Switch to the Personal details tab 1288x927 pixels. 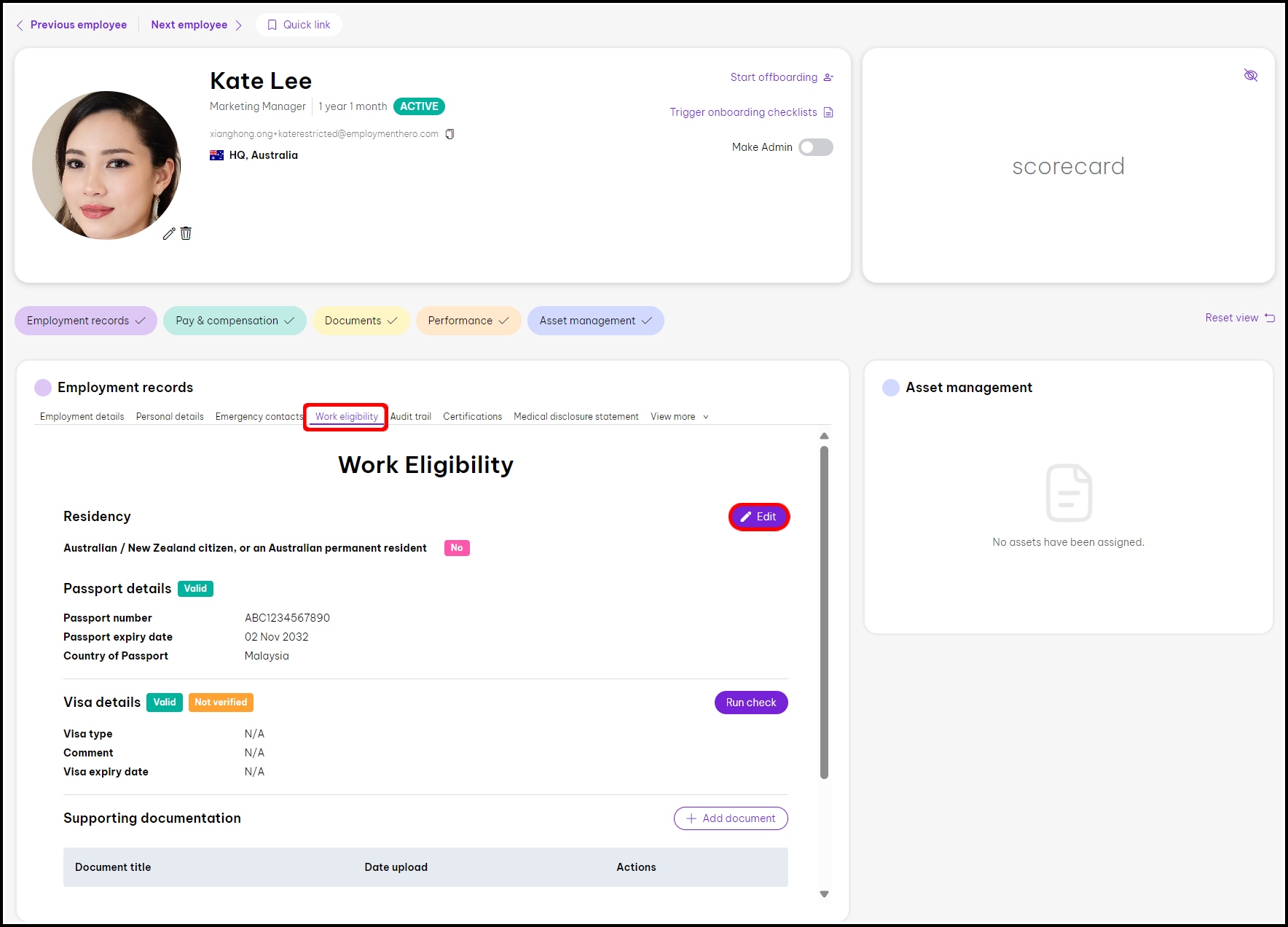pyautogui.click(x=170, y=417)
